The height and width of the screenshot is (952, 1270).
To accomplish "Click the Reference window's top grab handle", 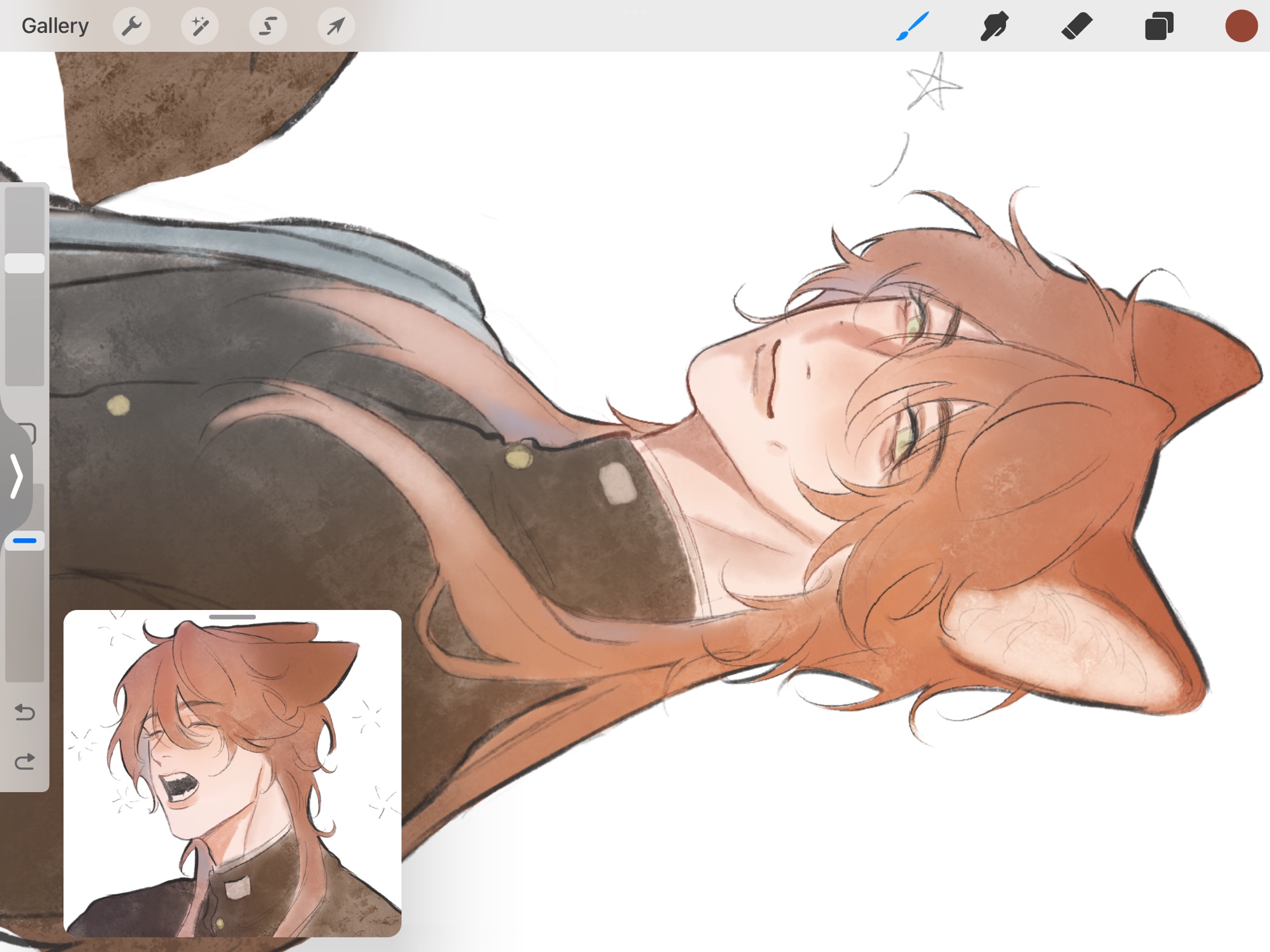I will click(x=232, y=617).
